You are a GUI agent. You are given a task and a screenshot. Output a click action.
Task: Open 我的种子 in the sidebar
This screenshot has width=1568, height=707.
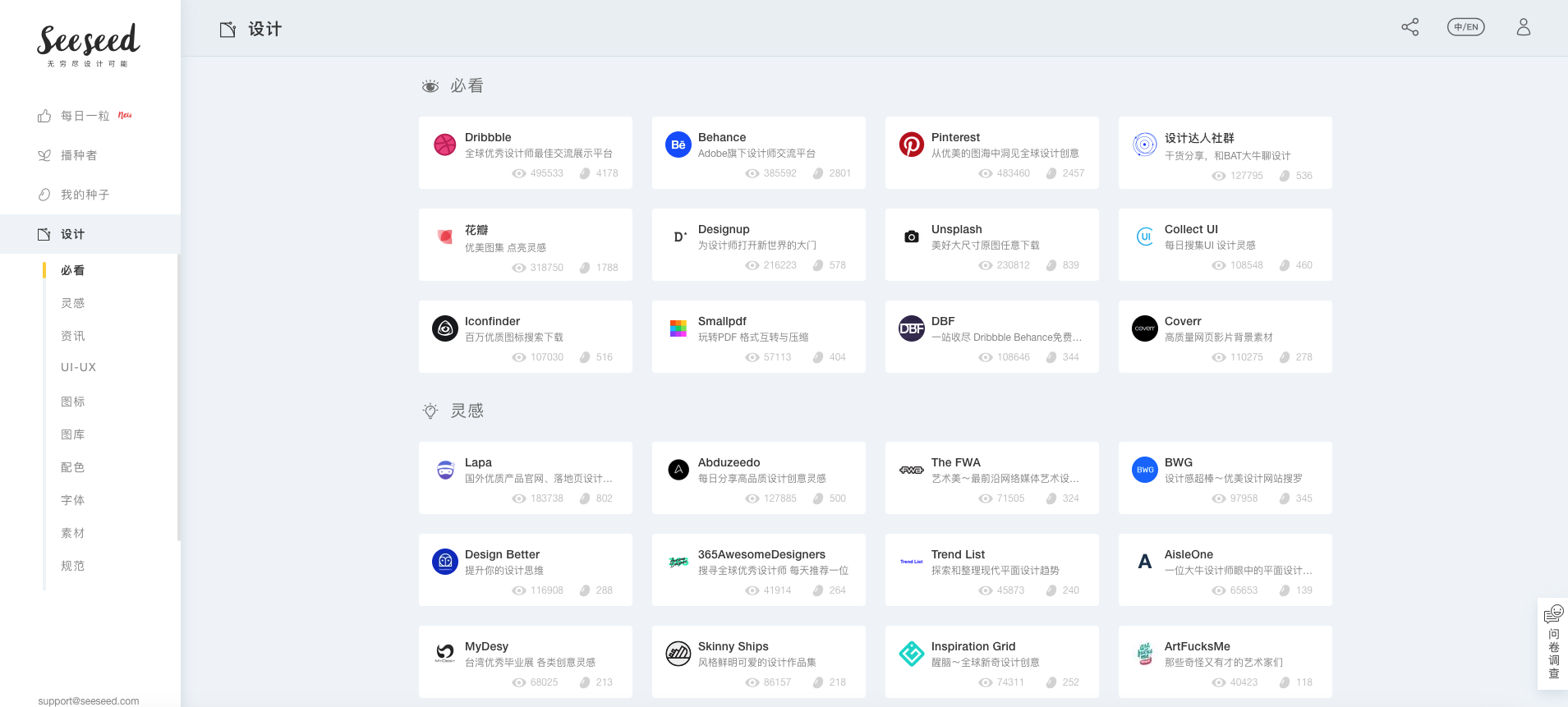click(x=73, y=195)
